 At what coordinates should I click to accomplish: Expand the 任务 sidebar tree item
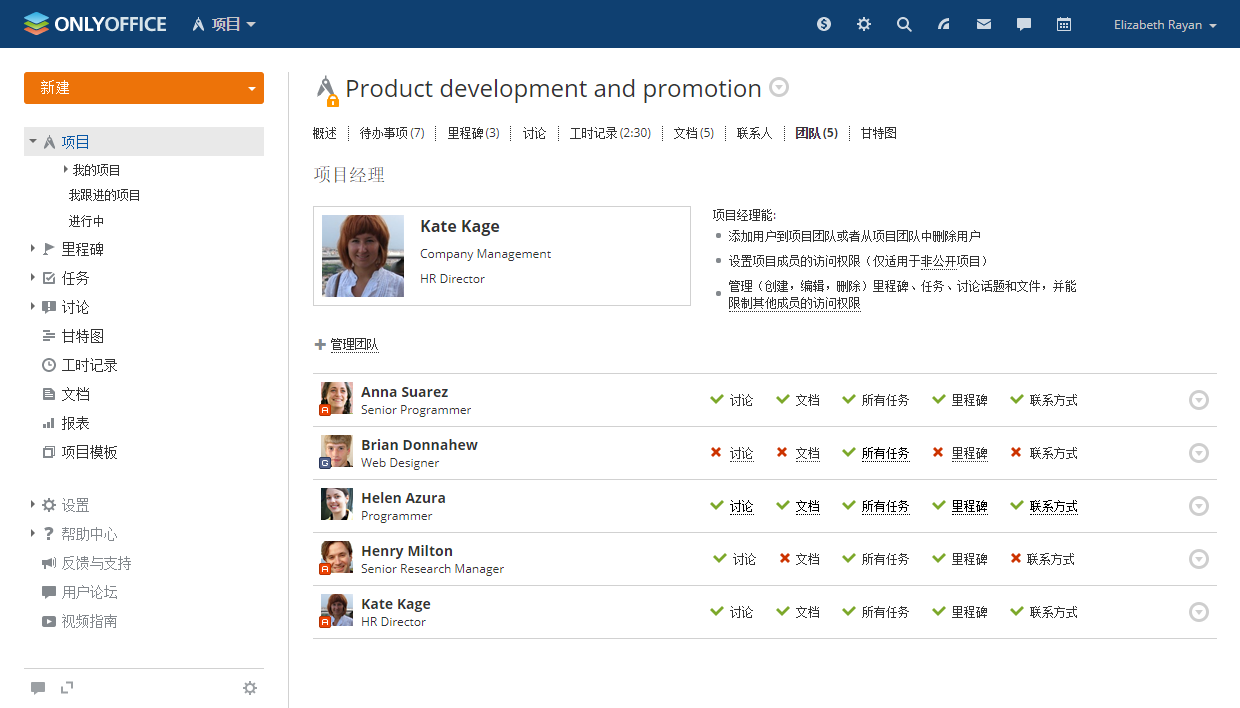[x=33, y=278]
